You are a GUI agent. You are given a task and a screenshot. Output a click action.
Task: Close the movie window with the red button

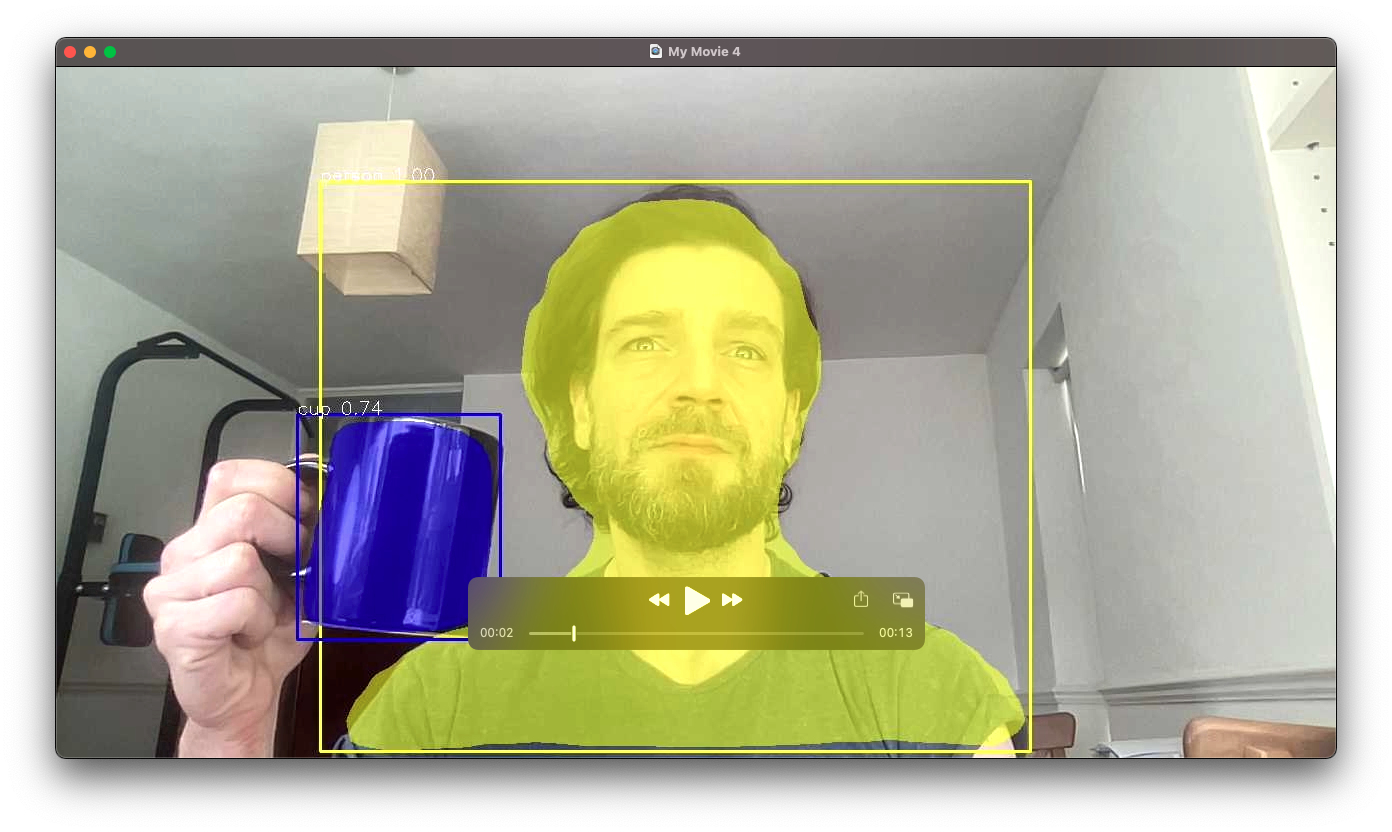(x=70, y=52)
